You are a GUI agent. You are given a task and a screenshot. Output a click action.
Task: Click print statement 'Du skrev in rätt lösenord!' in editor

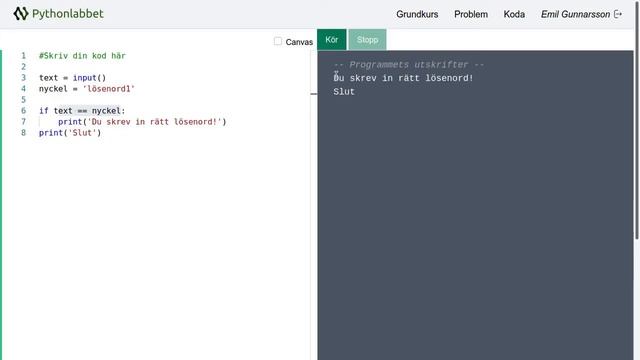pos(142,122)
